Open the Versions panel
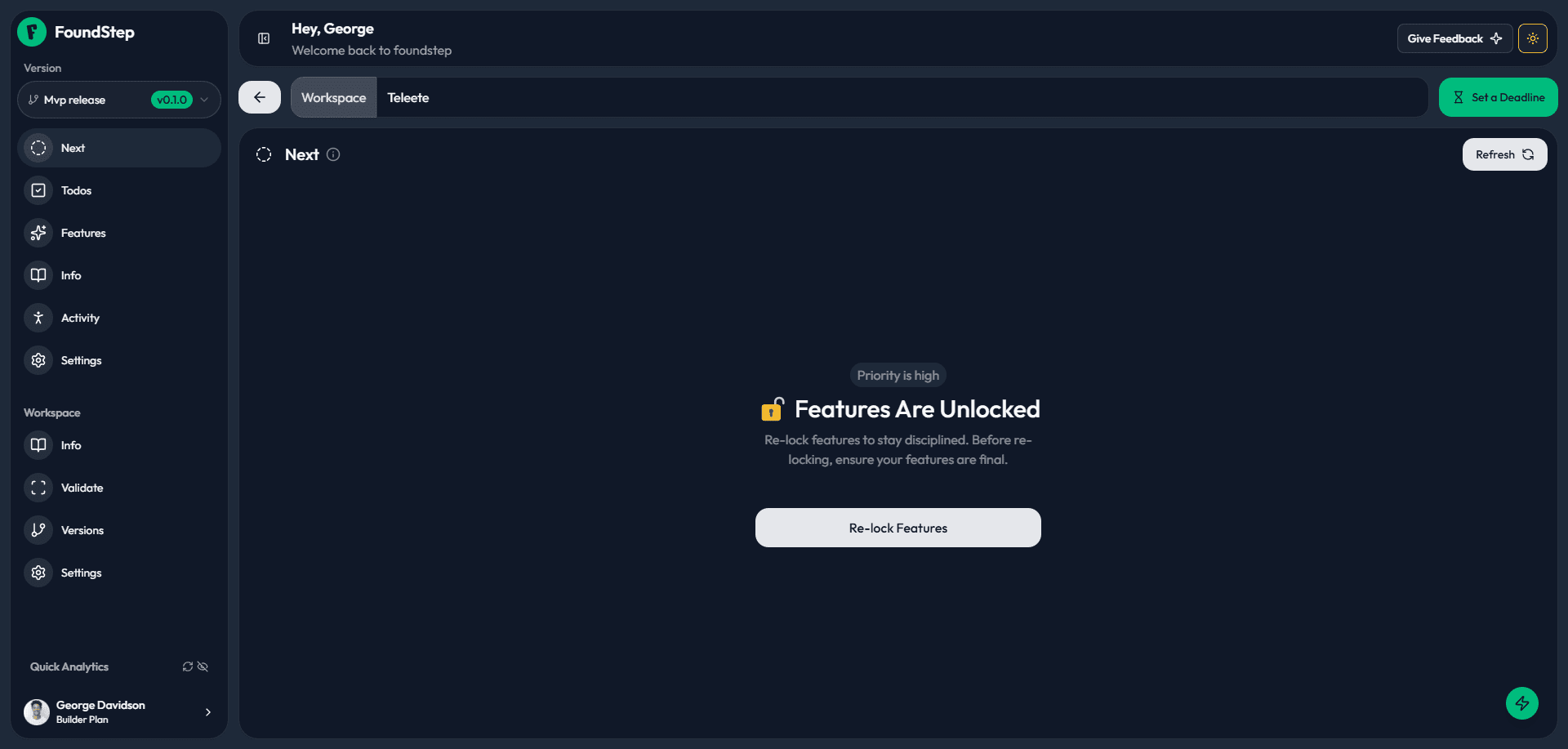Image resolution: width=1568 pixels, height=749 pixels. click(x=82, y=530)
